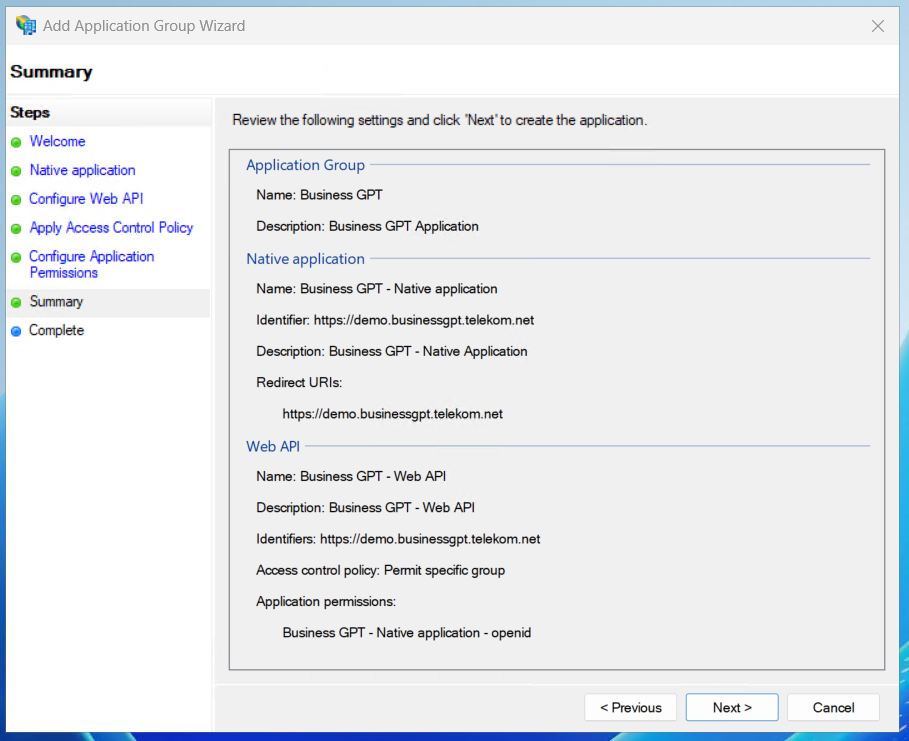The width and height of the screenshot is (909, 741).
Task: Click 'Name: Business GPT - Native application' line
Action: click(377, 289)
